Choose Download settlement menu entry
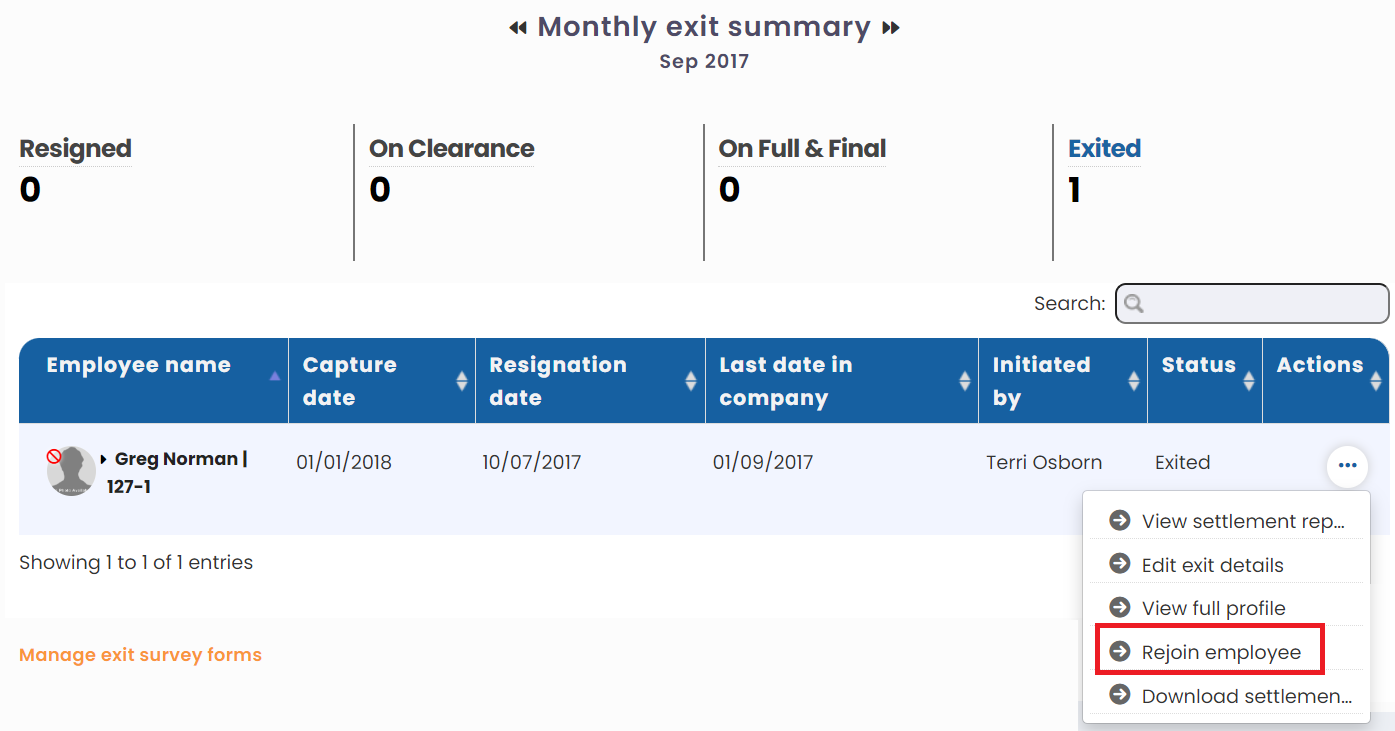The height and width of the screenshot is (731, 1395). (1229, 696)
